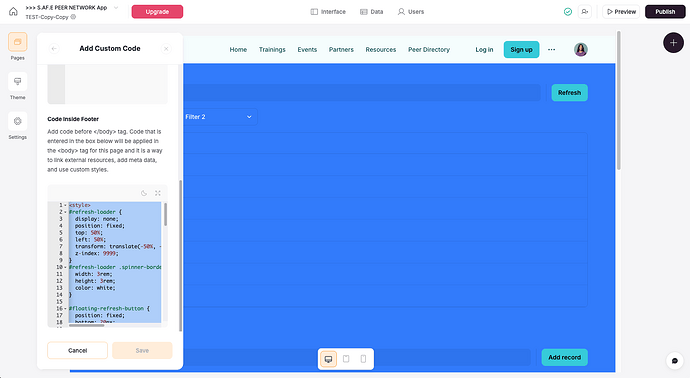690x378 pixels.
Task: Open the Filter 2 dropdown
Action: [219, 117]
